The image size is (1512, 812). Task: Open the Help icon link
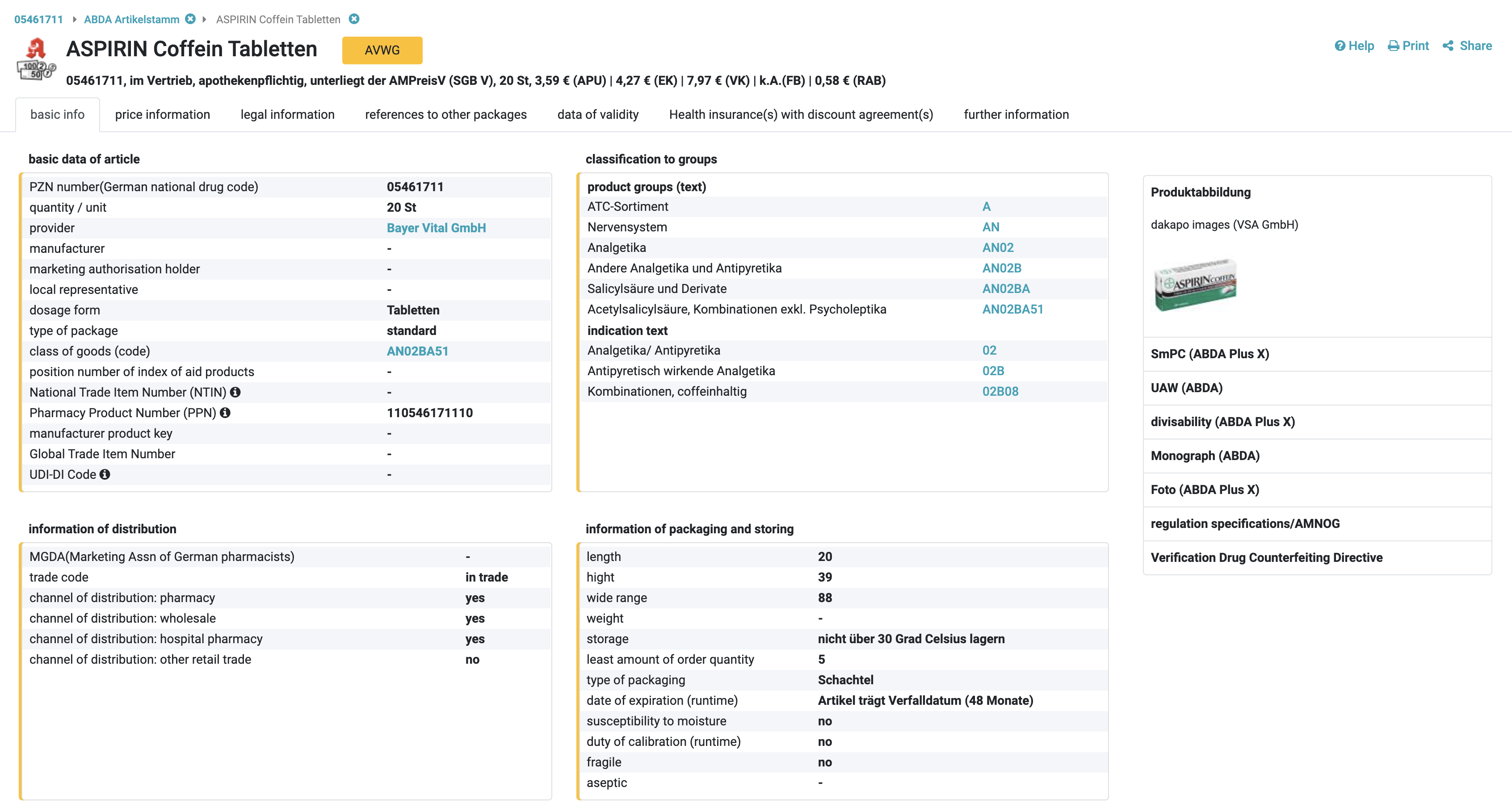pyautogui.click(x=1353, y=46)
